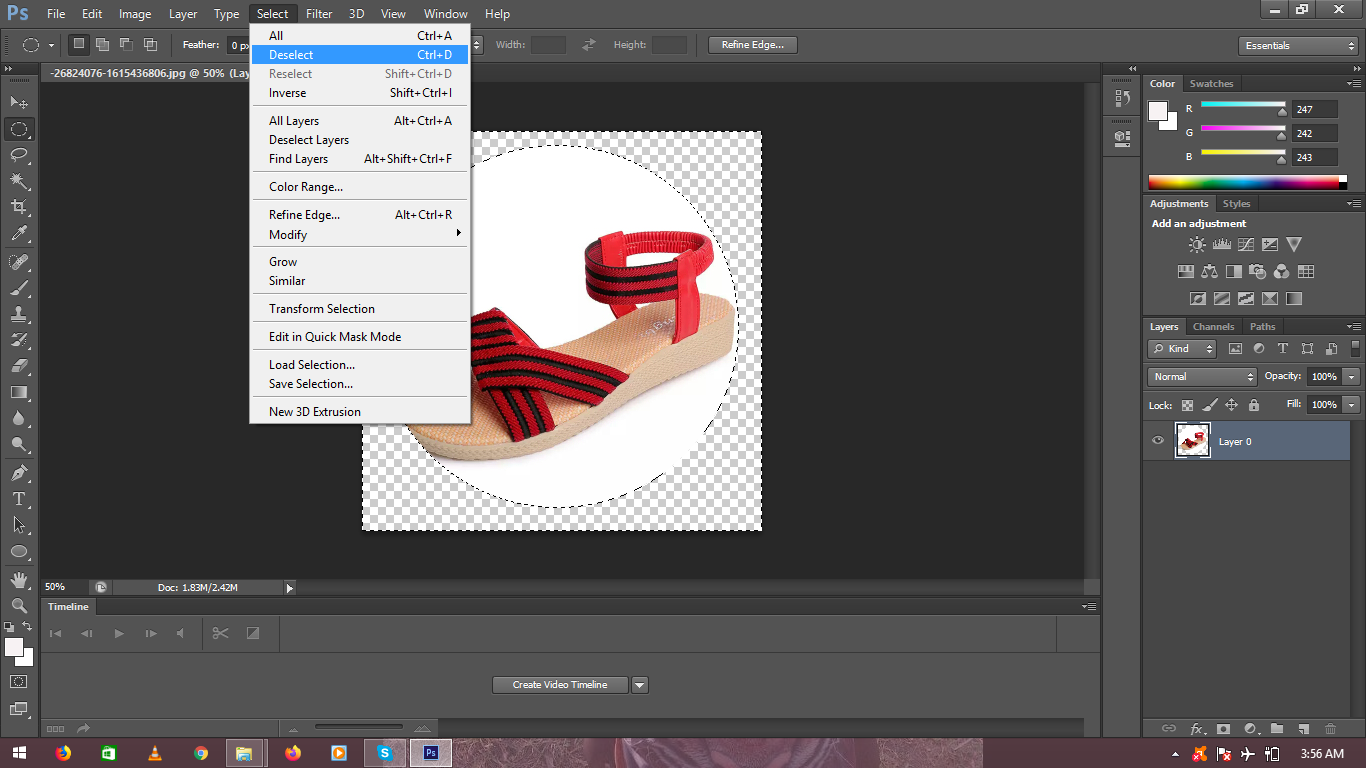1366x768 pixels.
Task: Select the Eyedropper tool
Action: [19, 234]
